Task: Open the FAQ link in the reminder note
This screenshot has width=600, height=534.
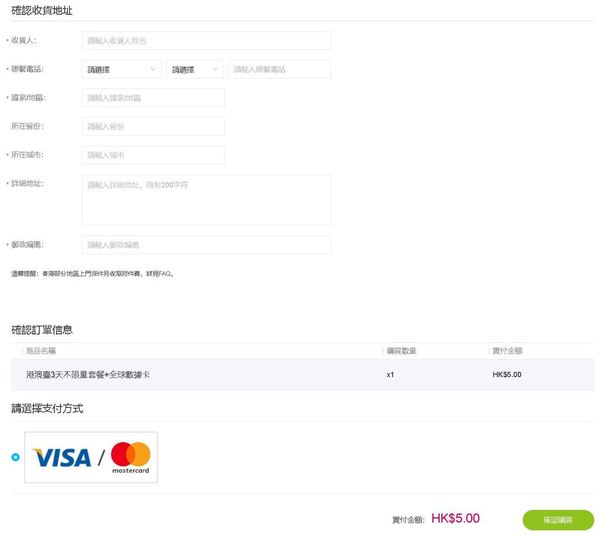Action: [x=166, y=273]
